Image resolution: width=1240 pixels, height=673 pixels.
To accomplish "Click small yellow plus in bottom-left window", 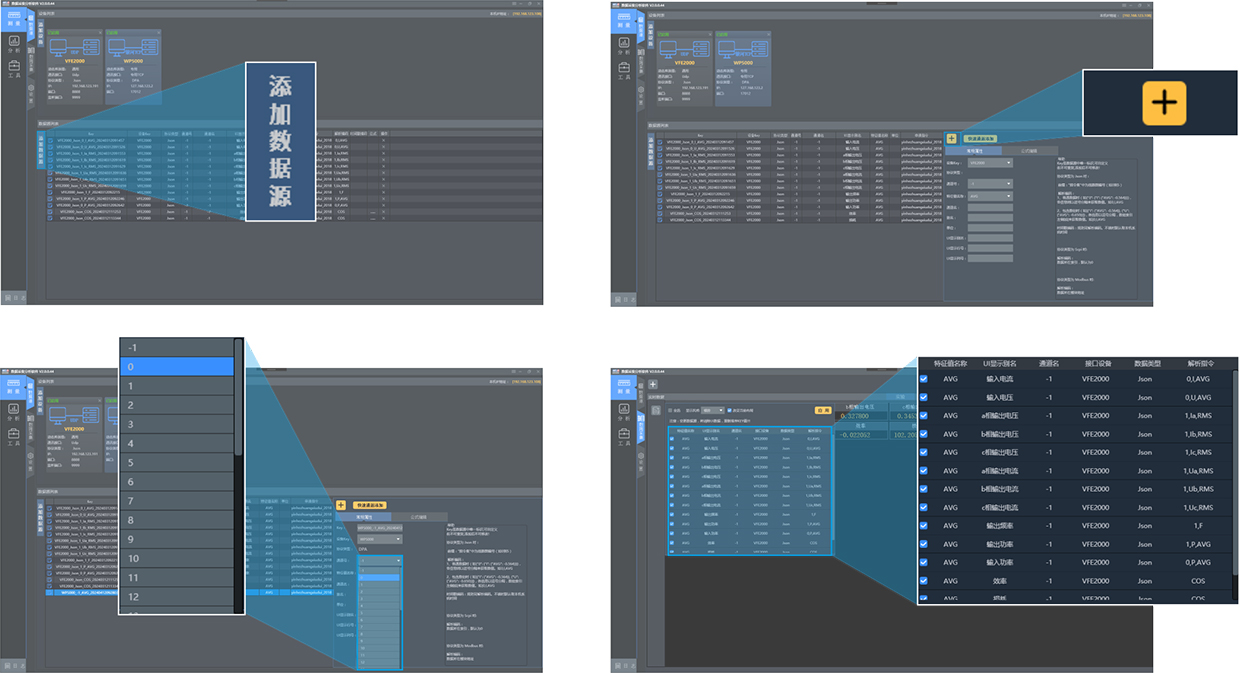I will [x=341, y=506].
